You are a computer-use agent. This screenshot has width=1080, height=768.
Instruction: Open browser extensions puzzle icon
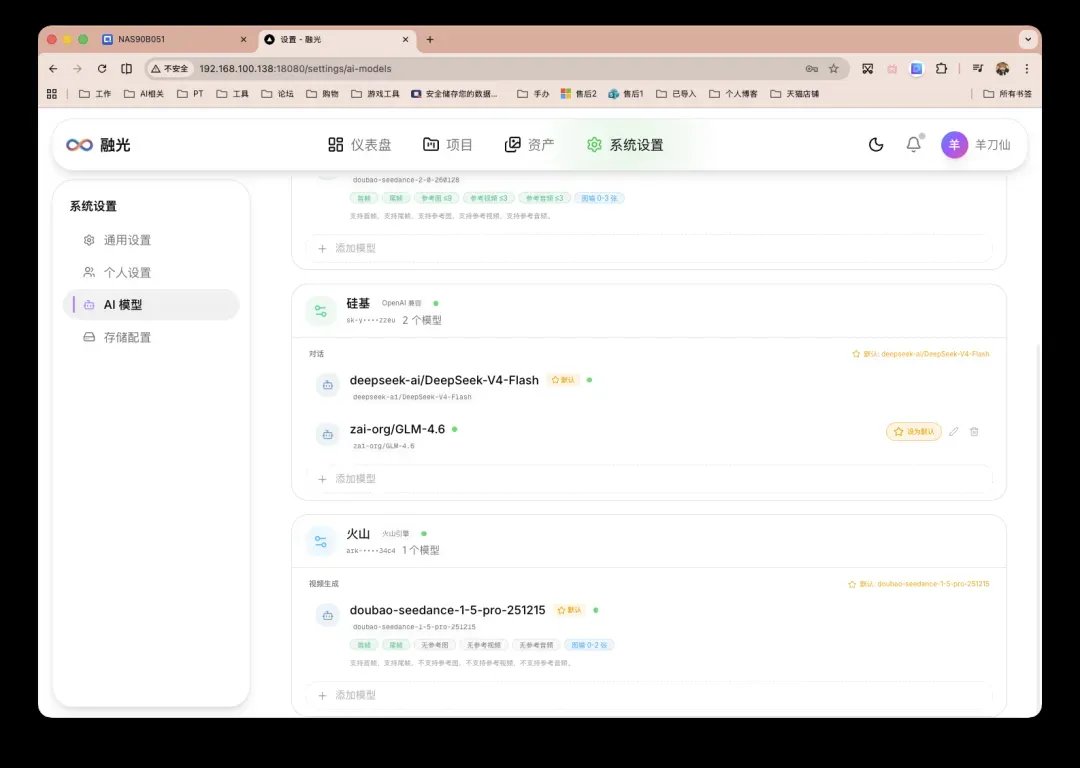click(941, 69)
